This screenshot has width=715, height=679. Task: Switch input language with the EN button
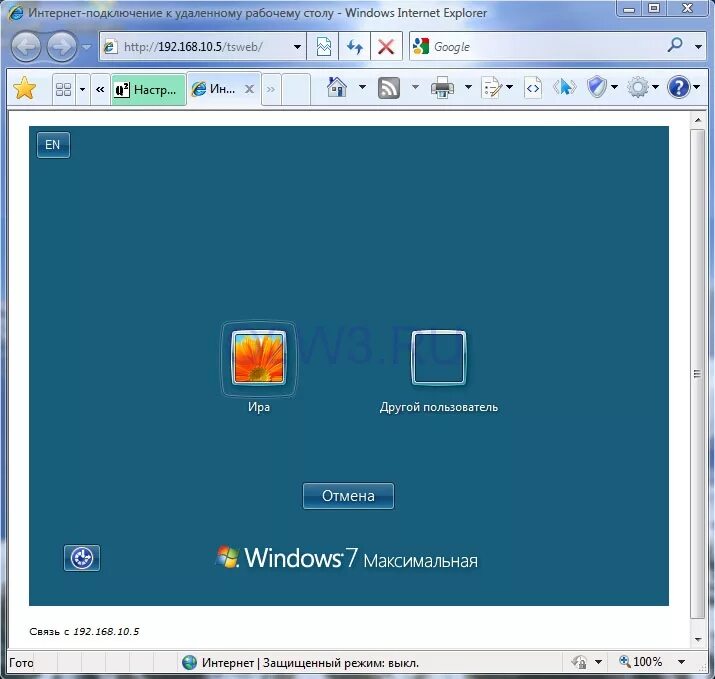coord(53,145)
